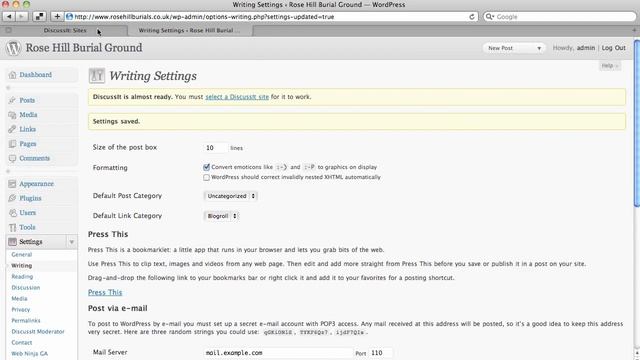Viewport: 640px width, 360px height.
Task: Reload the page with refresh icon
Action: tap(472, 17)
